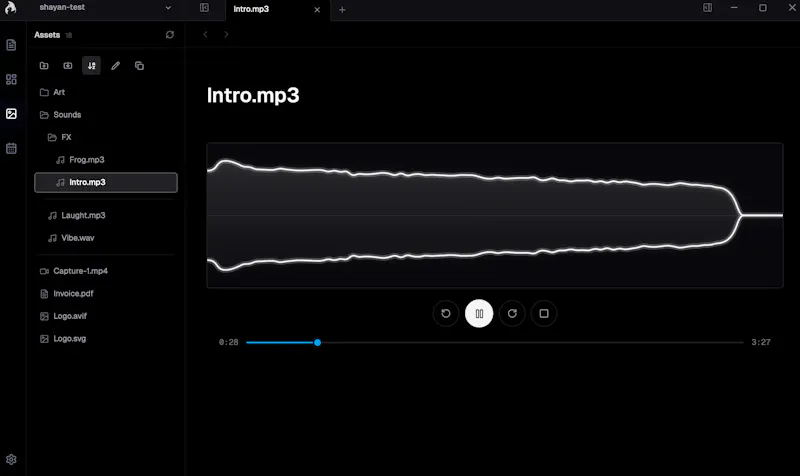Open a new tab with plus button
Viewport: 800px width, 476px height.
[342, 10]
